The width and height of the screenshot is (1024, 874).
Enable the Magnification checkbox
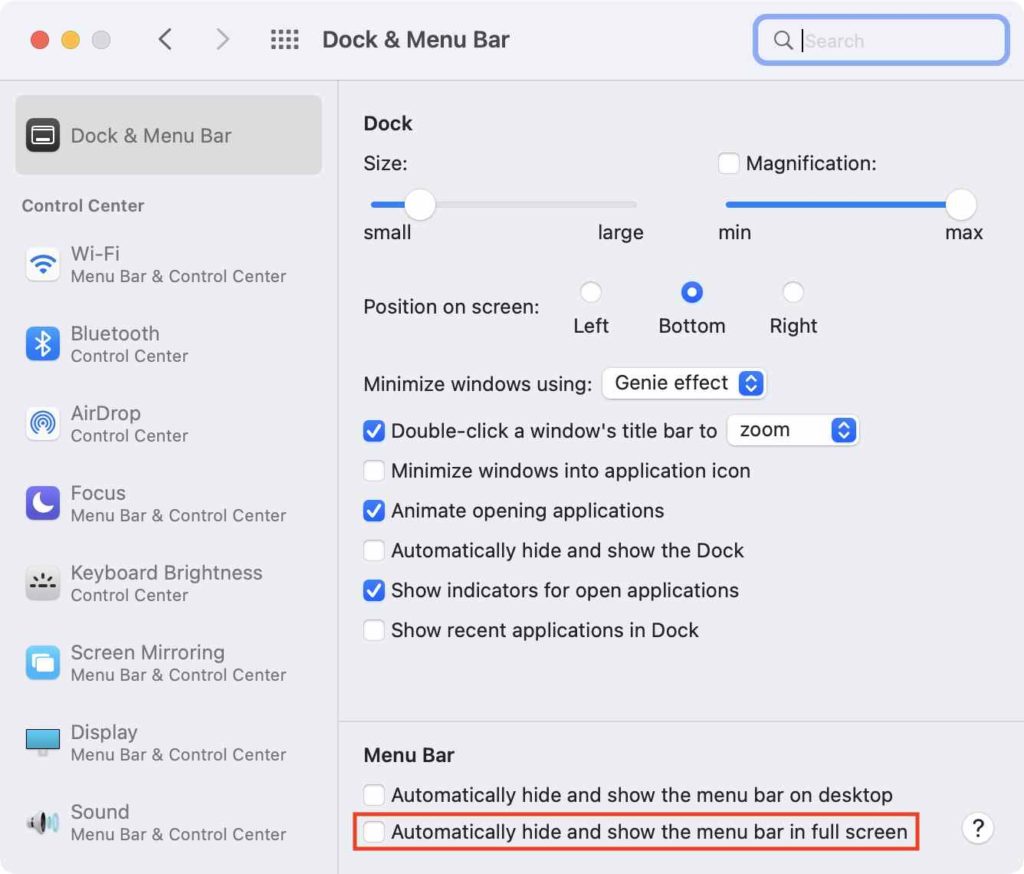click(x=728, y=163)
